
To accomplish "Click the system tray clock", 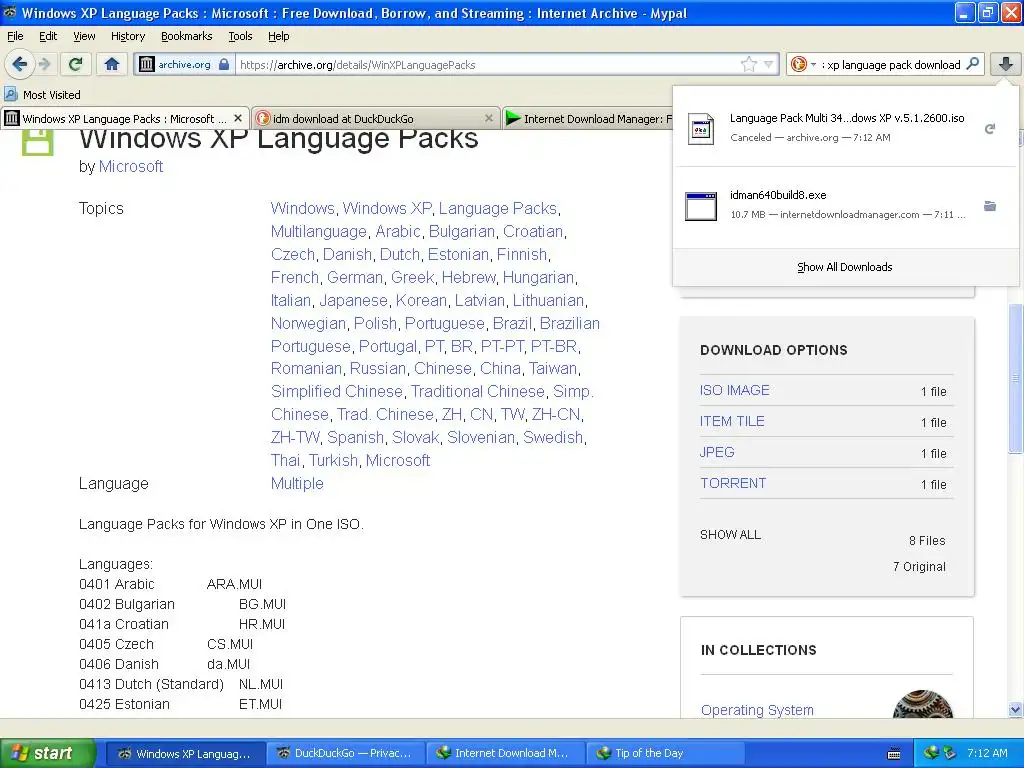I will tap(987, 753).
